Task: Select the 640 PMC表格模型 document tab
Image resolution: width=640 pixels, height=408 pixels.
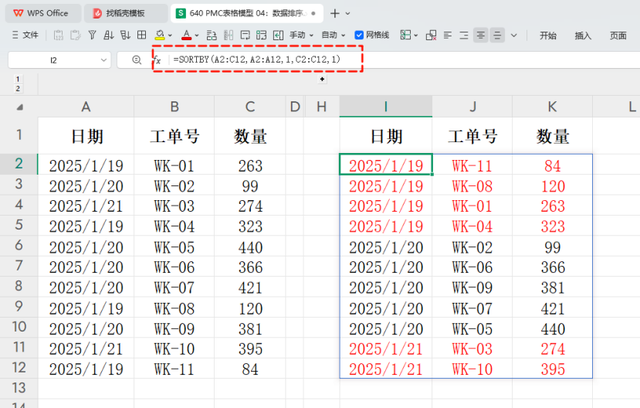Action: click(247, 13)
